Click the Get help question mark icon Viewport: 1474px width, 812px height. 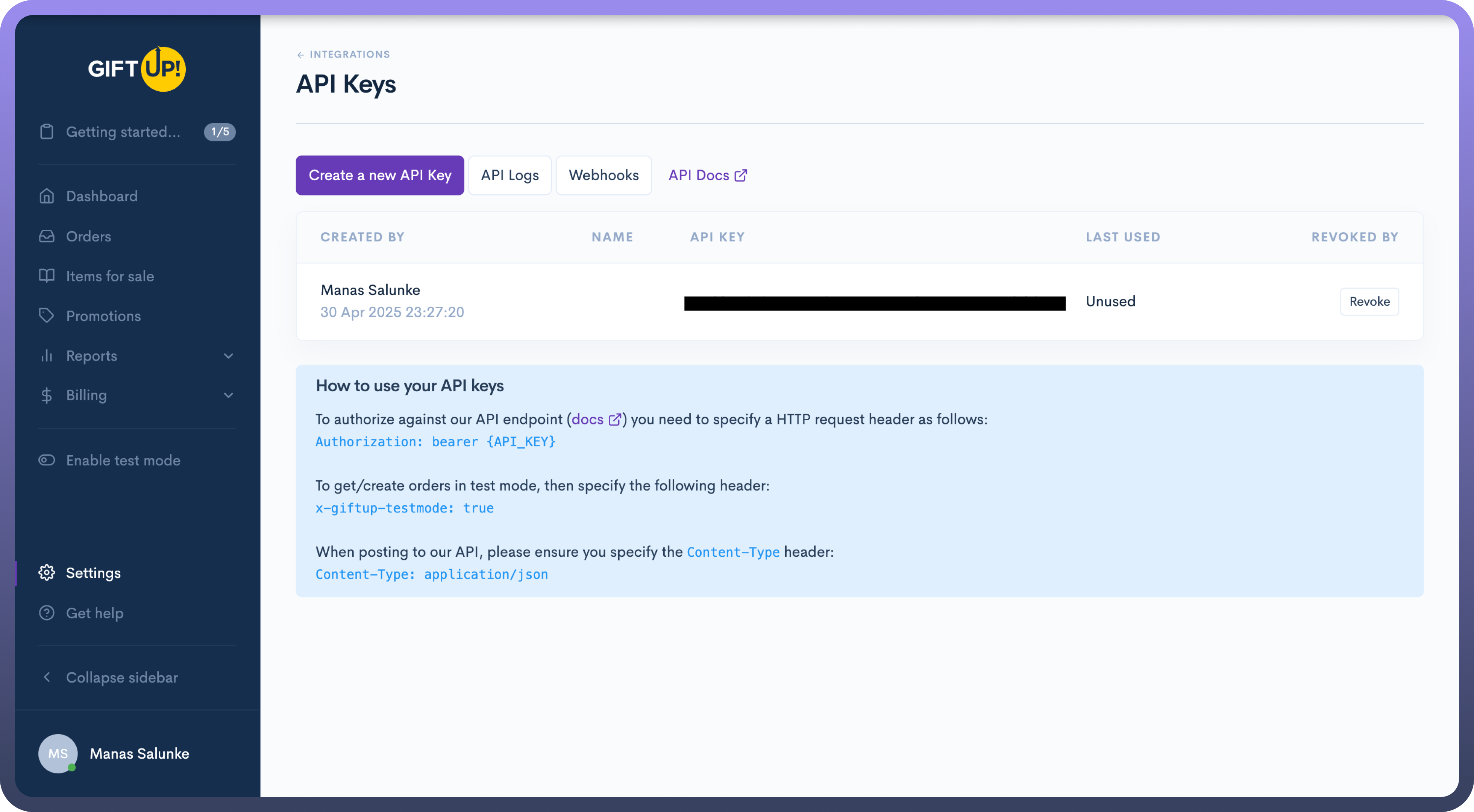pyautogui.click(x=46, y=613)
